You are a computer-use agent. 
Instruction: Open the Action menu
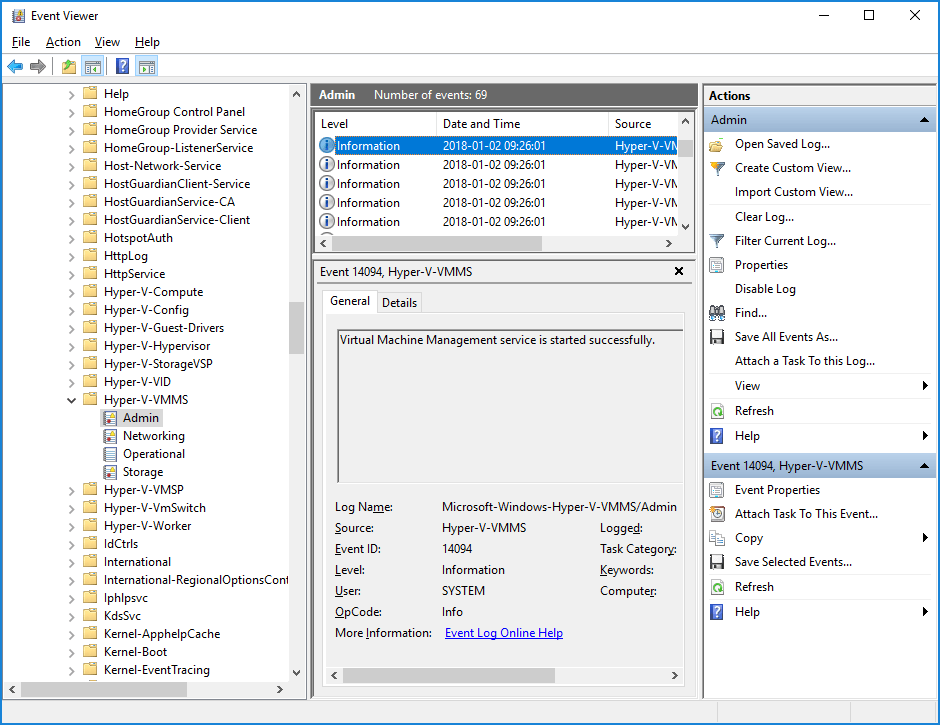63,42
